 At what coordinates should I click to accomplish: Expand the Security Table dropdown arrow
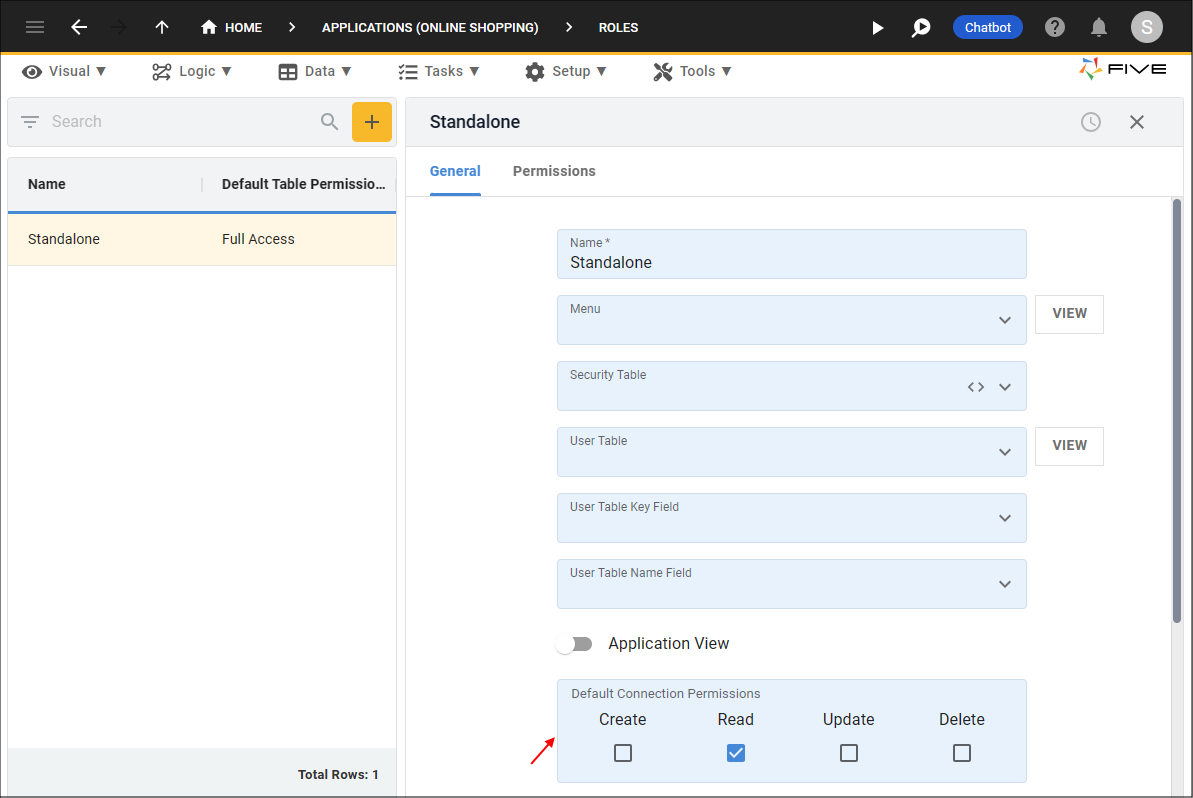click(1005, 387)
